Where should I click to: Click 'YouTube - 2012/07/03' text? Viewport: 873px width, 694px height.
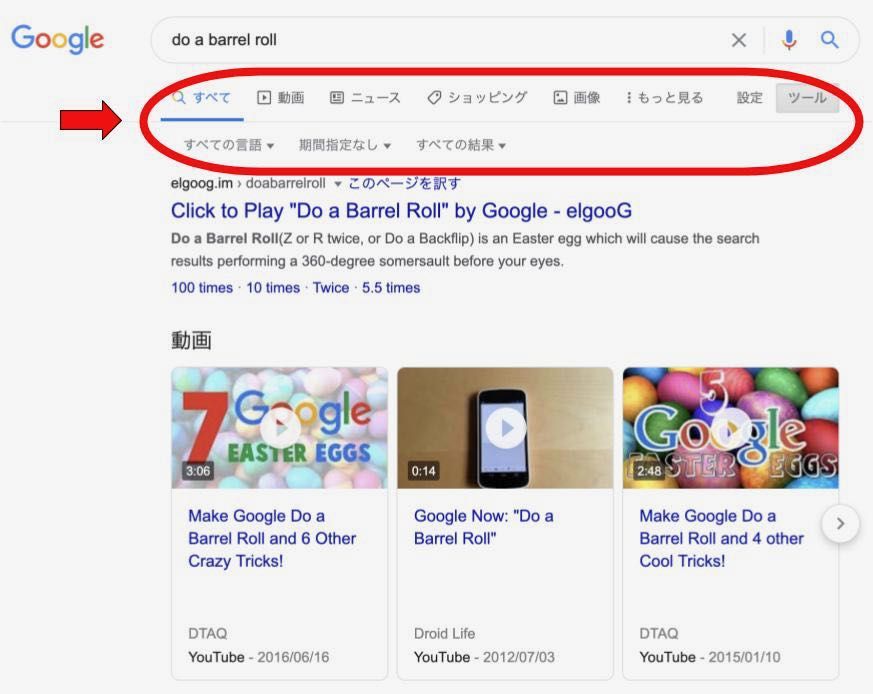pyautogui.click(x=484, y=657)
